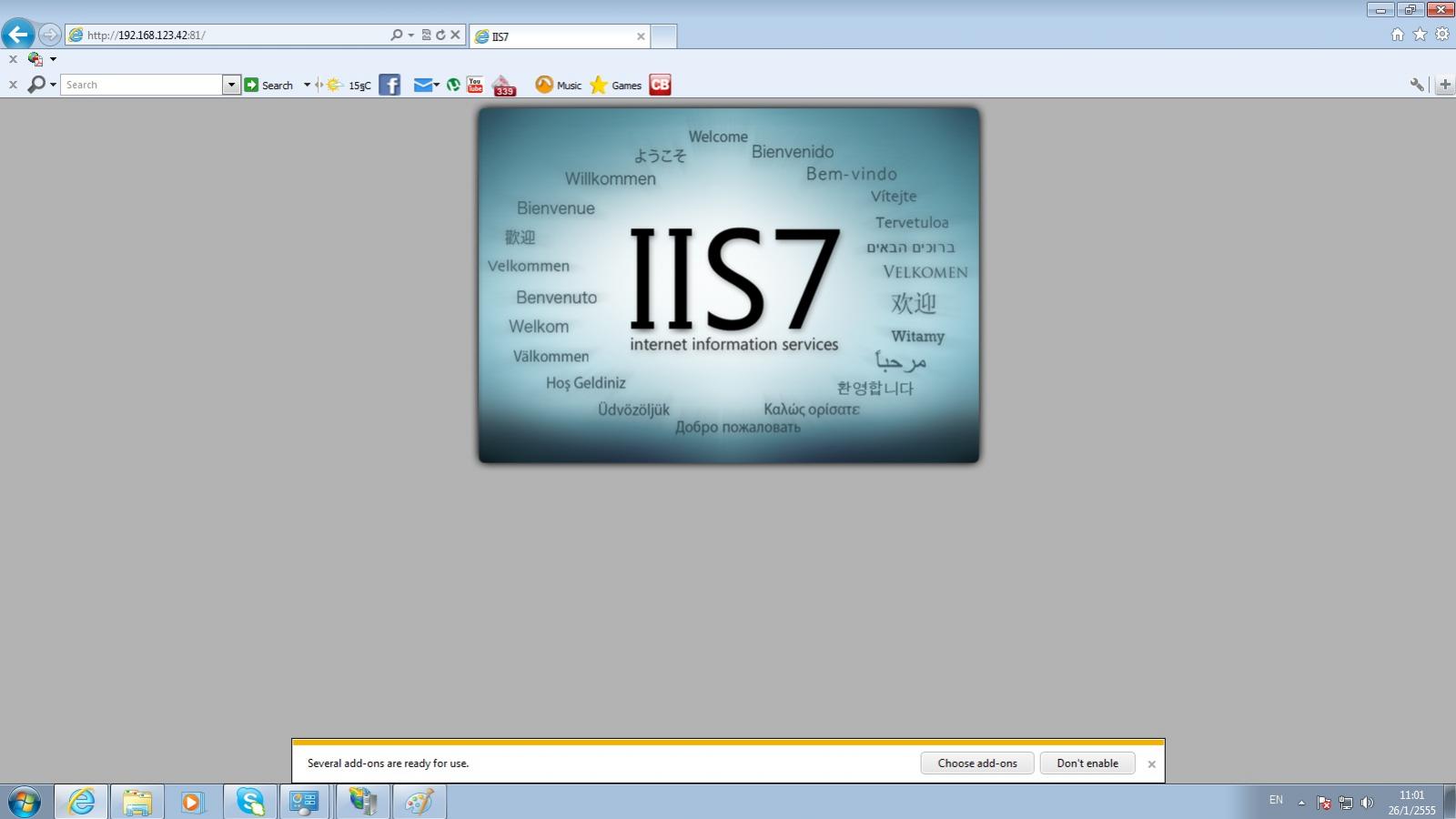Click the toolbar resize grip before the weather widget

coord(318,85)
